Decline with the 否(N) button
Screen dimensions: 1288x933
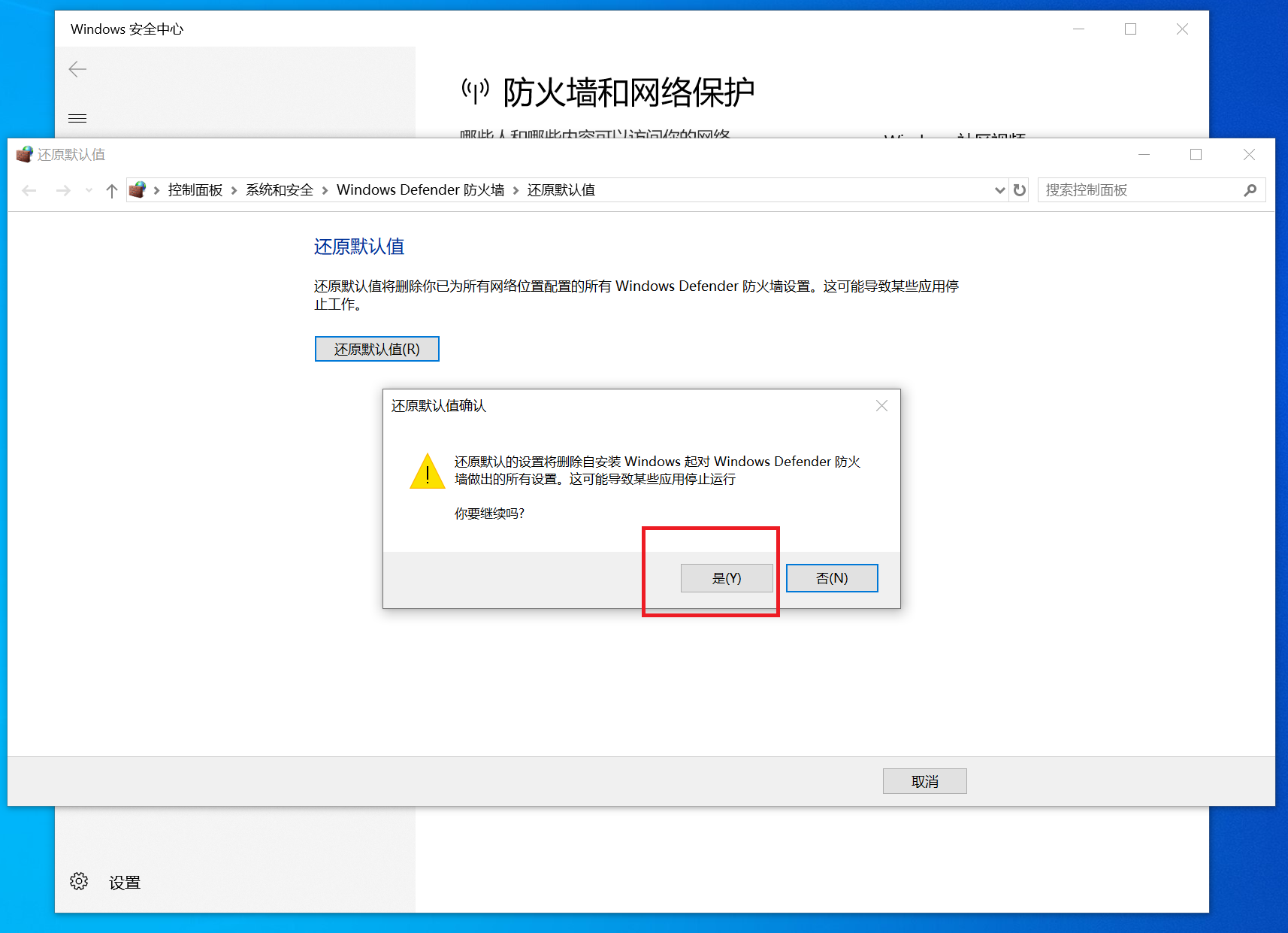point(832,578)
